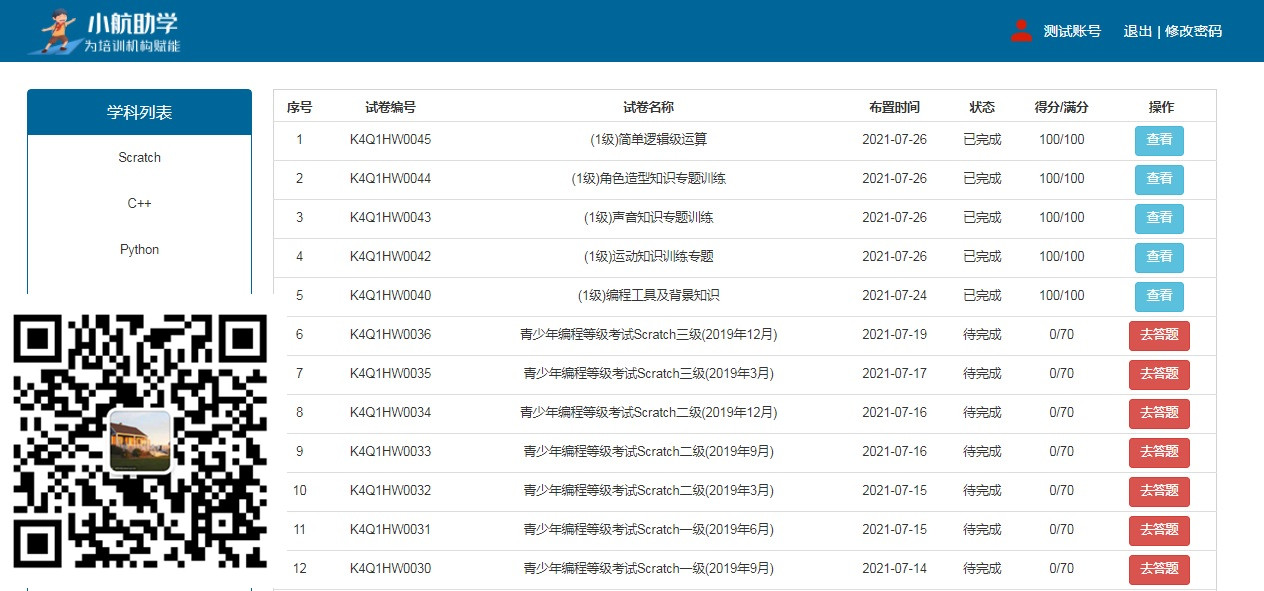Click 青少年编程等级考试Scratch二级(2019年12月)

pos(648,413)
